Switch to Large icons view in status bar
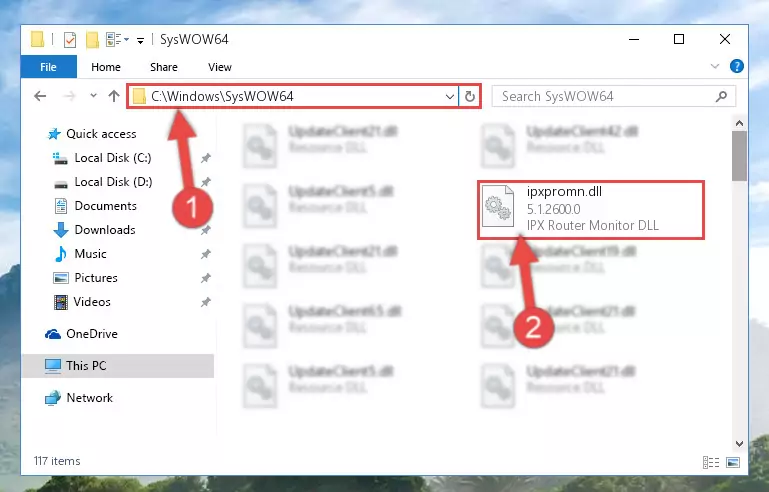This screenshot has height=492, width=769. (733, 462)
